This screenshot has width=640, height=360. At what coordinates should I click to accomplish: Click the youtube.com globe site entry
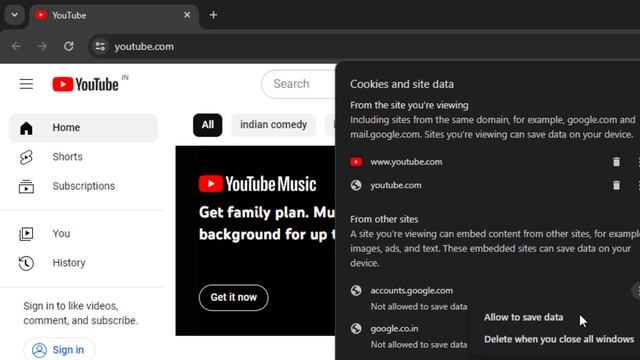click(396, 185)
